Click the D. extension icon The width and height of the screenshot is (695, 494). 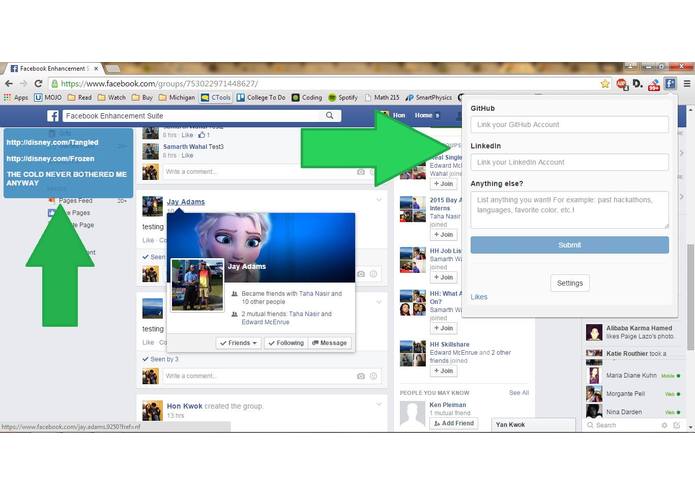tap(638, 83)
